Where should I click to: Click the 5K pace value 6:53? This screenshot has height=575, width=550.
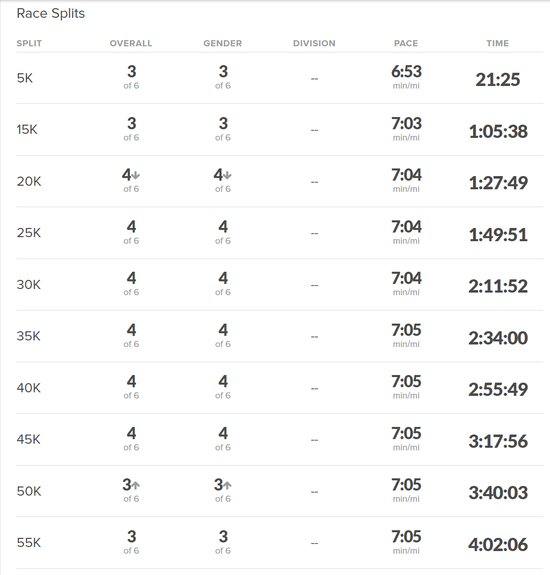pyautogui.click(x=406, y=72)
